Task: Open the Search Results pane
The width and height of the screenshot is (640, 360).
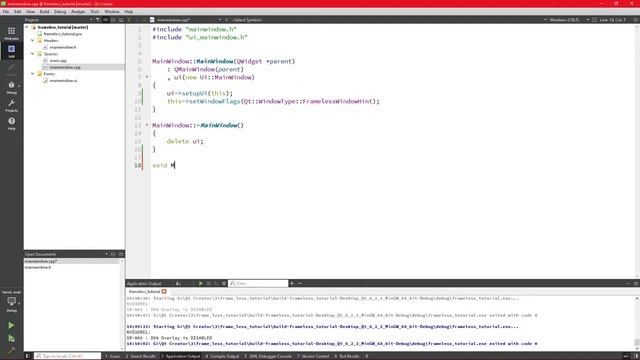Action: click(x=141, y=356)
